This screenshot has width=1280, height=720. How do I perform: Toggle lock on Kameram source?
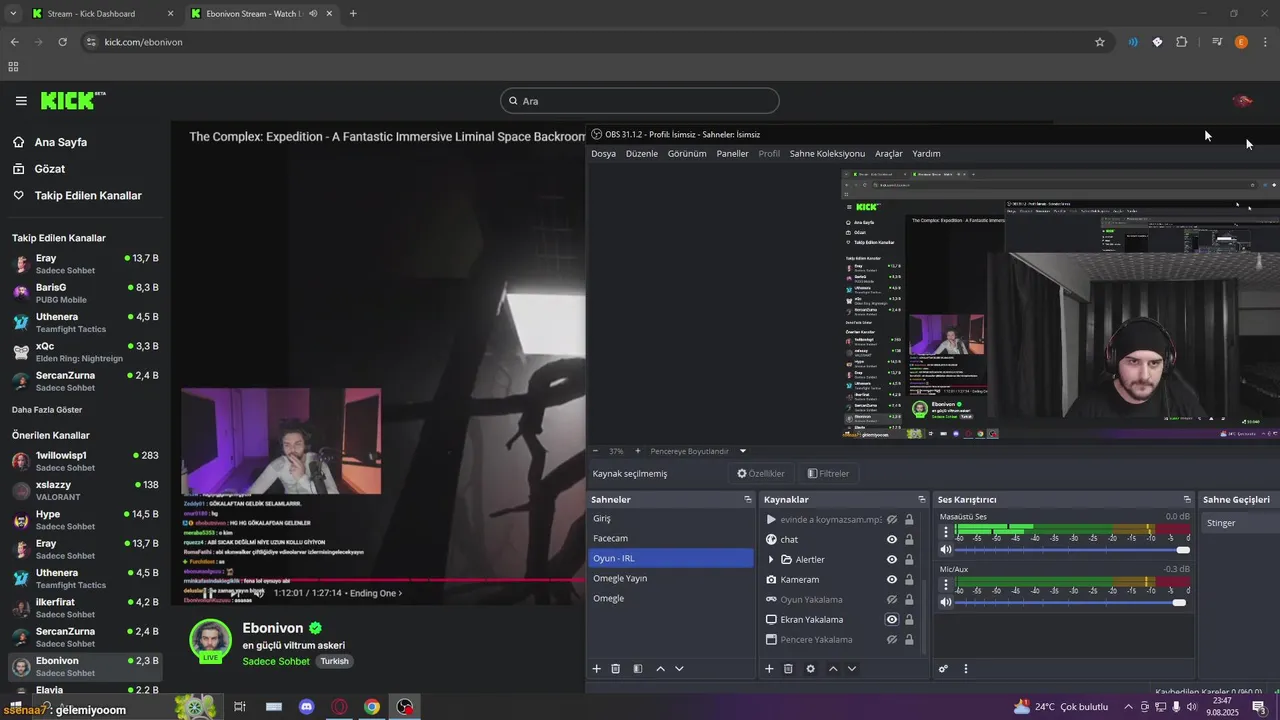[909, 579]
